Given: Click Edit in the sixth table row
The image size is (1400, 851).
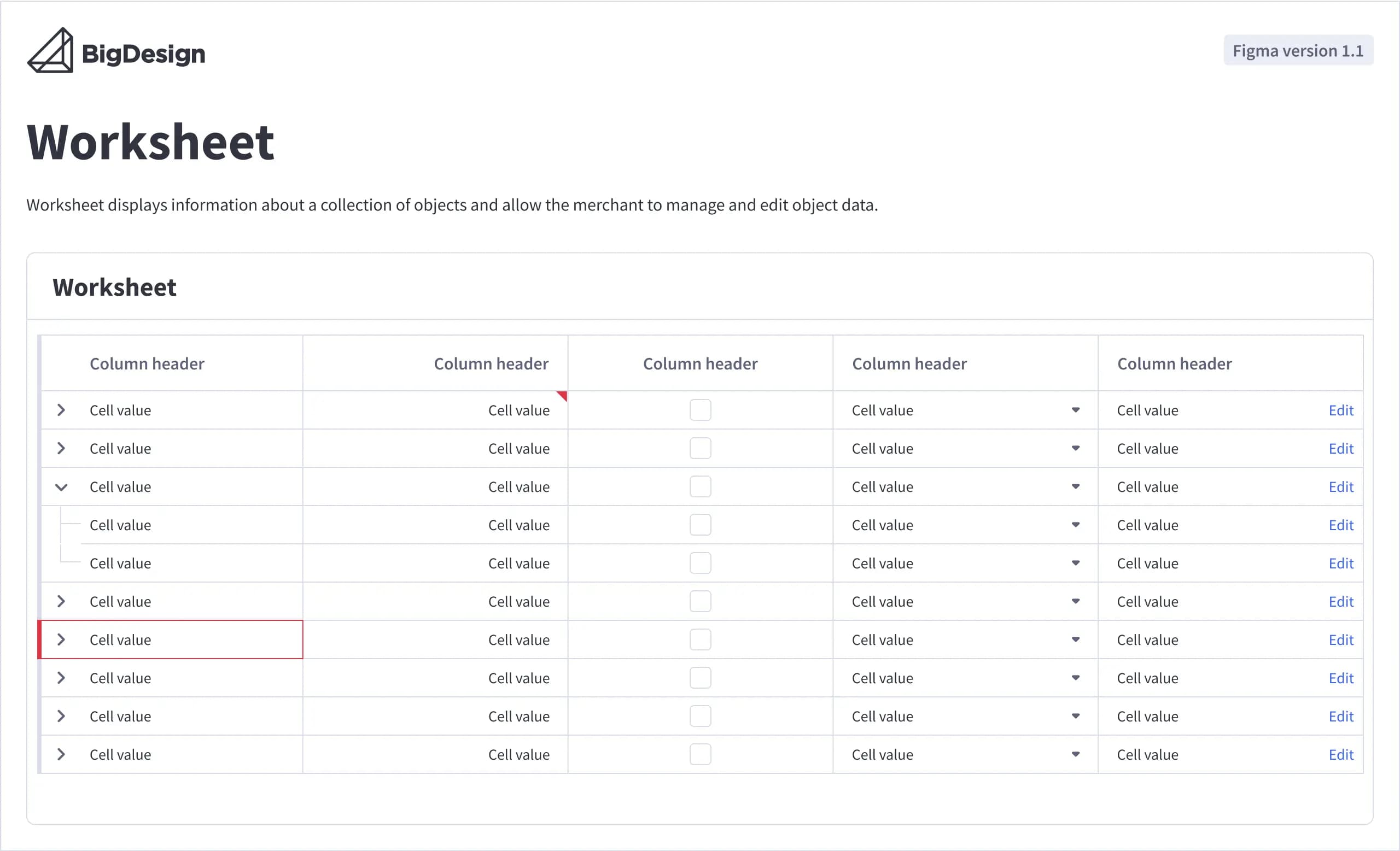Looking at the screenshot, I should [1341, 601].
